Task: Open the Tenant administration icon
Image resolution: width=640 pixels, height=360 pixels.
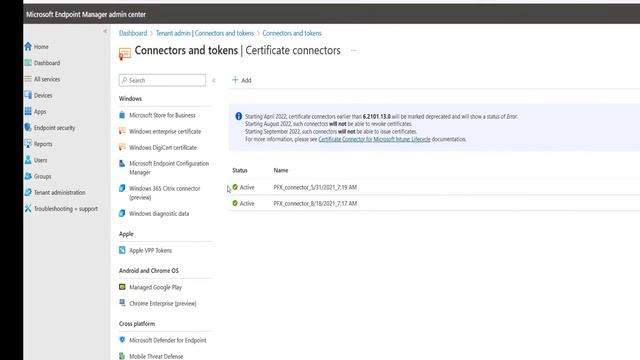Action: click(x=28, y=192)
